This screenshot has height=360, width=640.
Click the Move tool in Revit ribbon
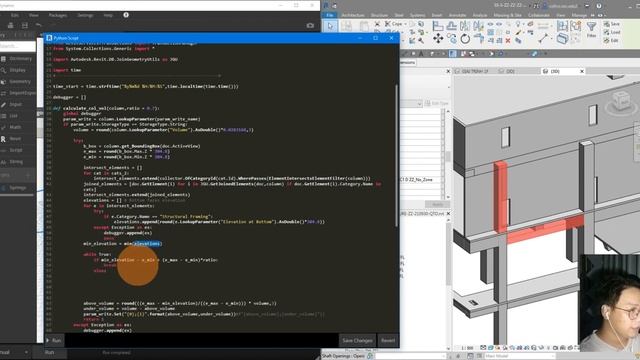pos(438,39)
